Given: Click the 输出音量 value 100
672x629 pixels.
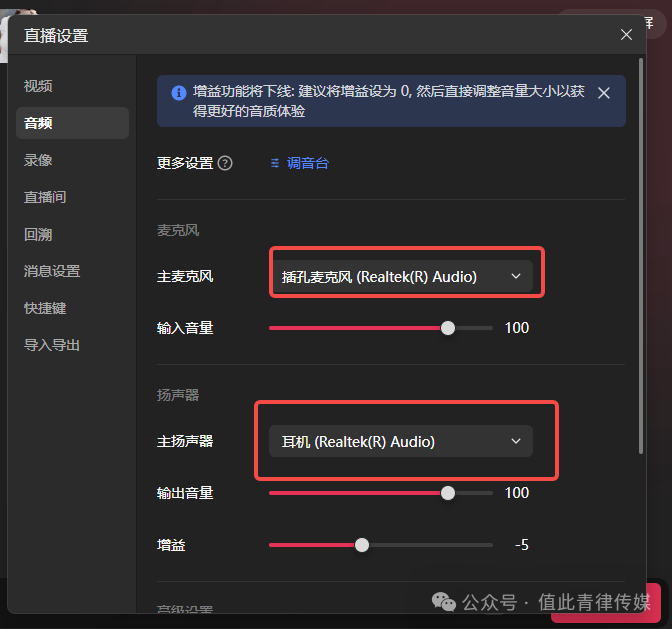Looking at the screenshot, I should (x=517, y=493).
